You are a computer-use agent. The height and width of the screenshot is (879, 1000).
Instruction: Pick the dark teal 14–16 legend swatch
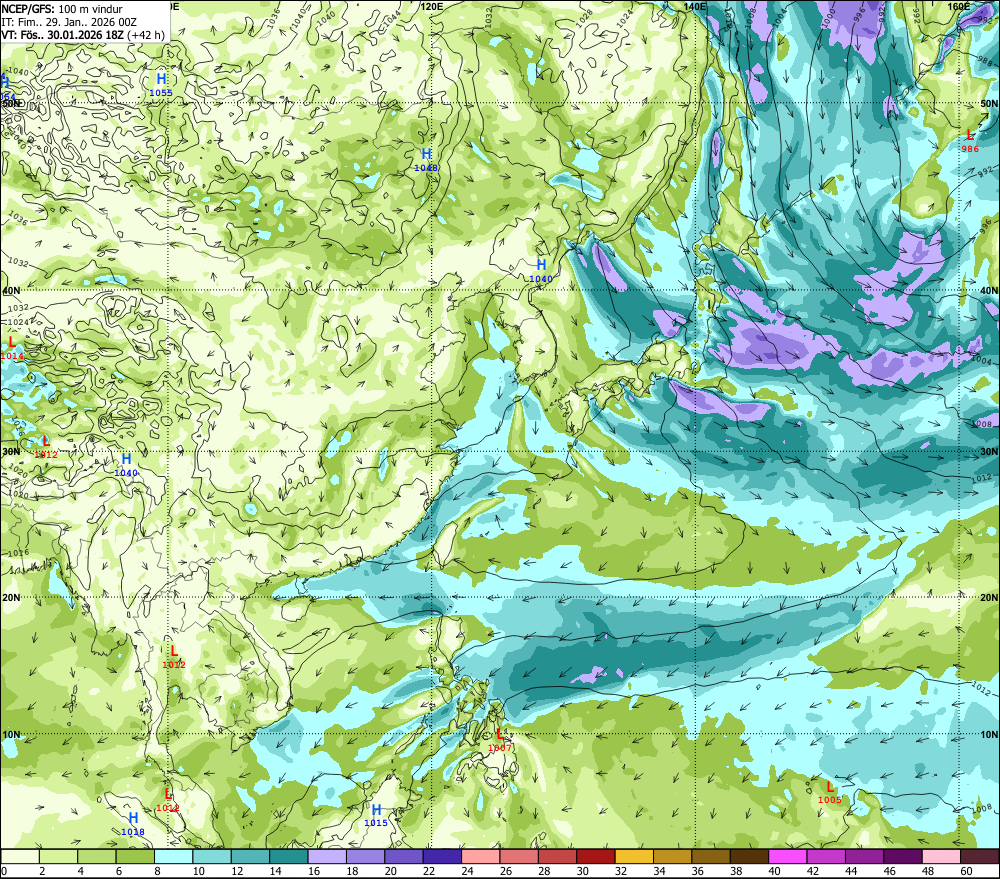tap(289, 856)
